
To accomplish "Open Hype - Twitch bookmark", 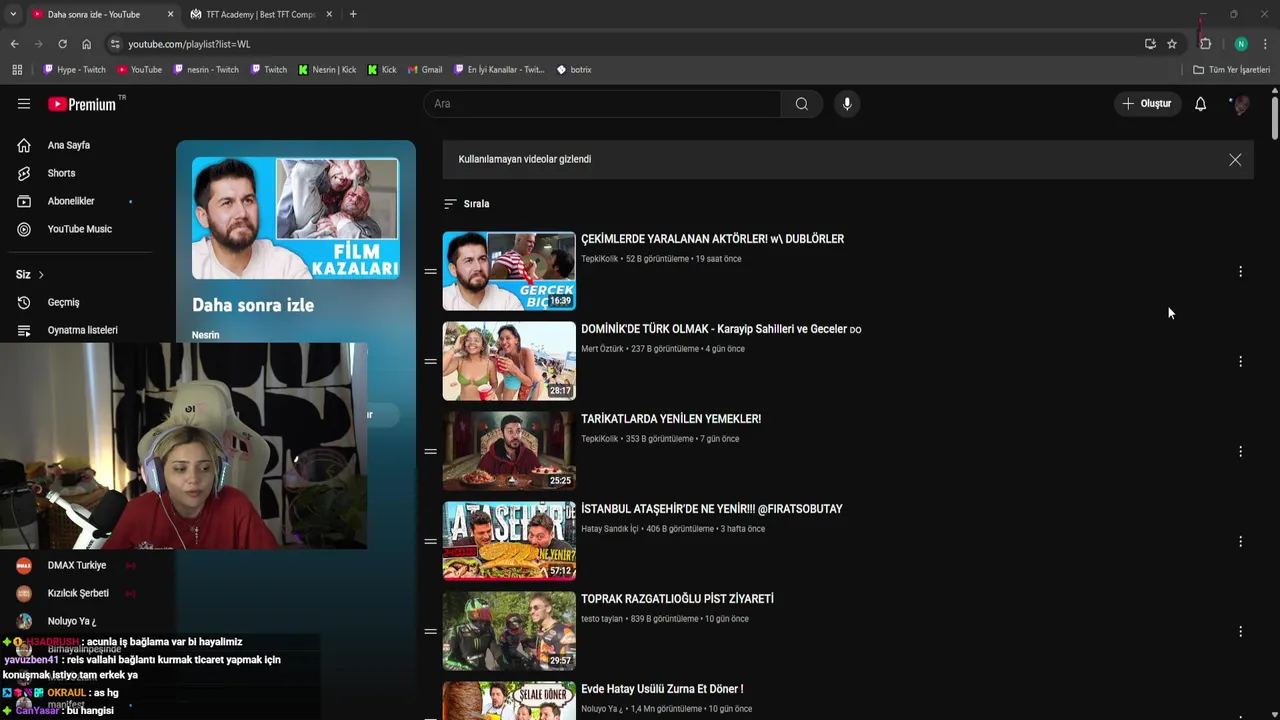I will pos(74,70).
